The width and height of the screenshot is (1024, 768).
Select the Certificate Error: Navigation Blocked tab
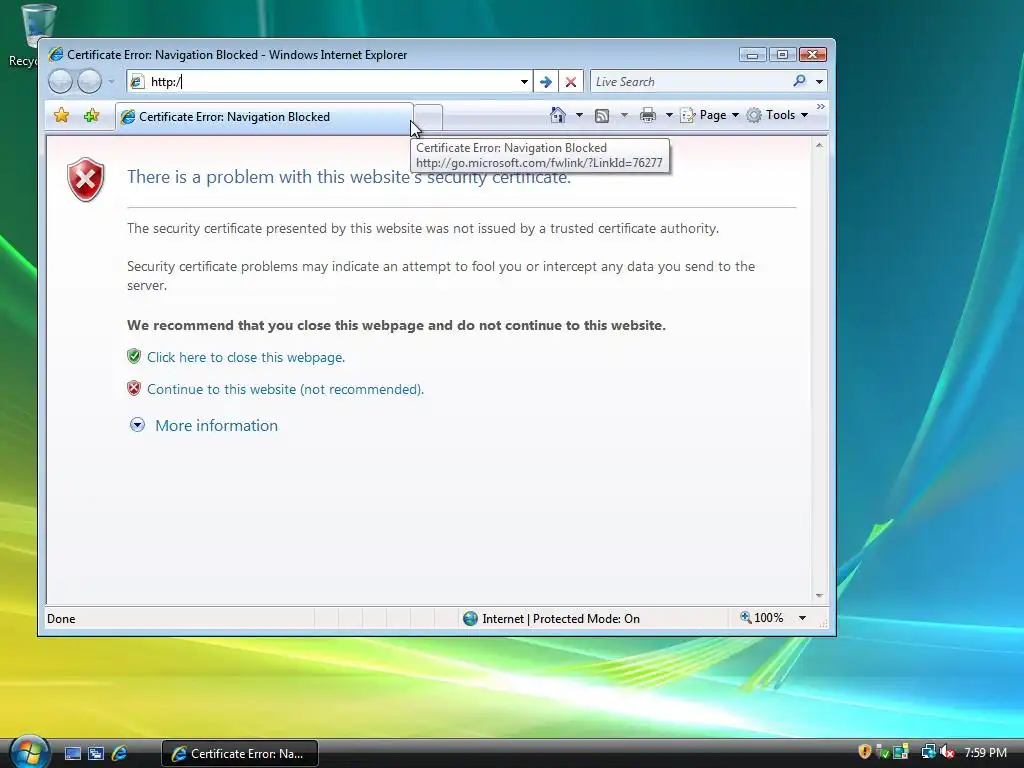[x=264, y=117]
